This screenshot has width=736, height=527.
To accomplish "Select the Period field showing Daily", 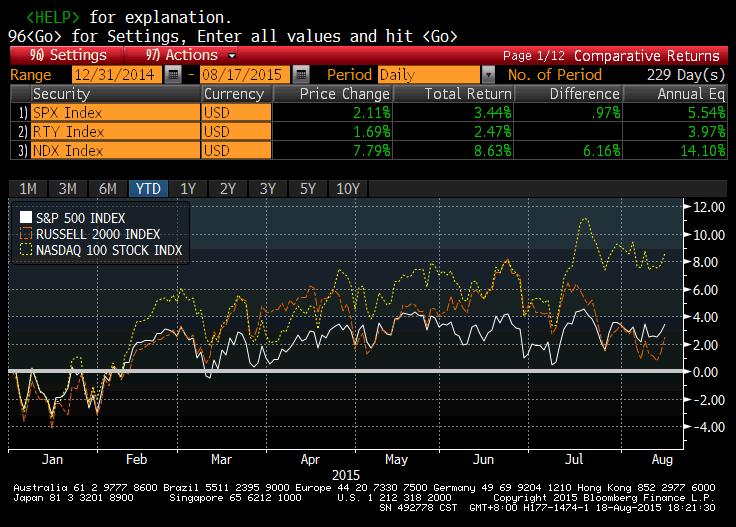I will [x=429, y=75].
